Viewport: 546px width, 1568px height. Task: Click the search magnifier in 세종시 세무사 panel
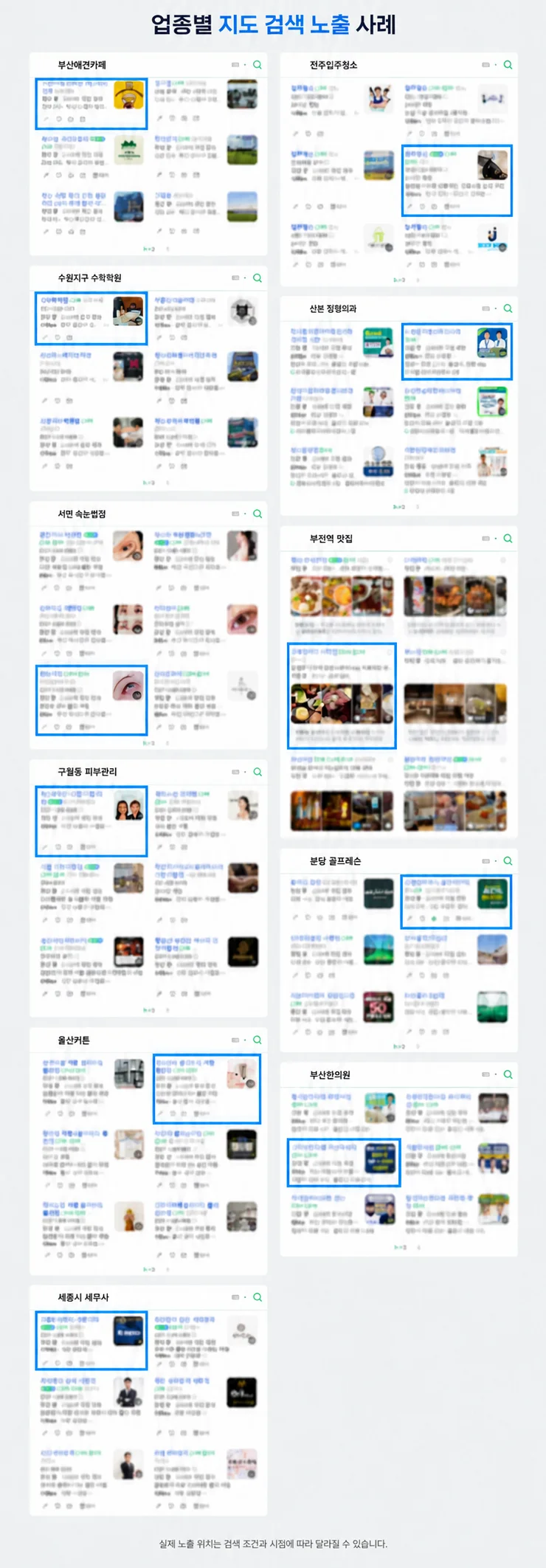258,1297
